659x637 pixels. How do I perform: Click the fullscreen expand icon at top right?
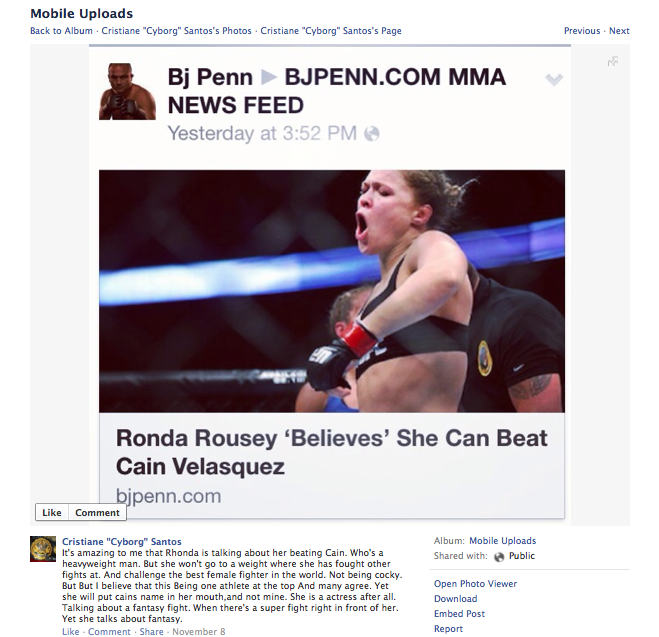click(613, 61)
